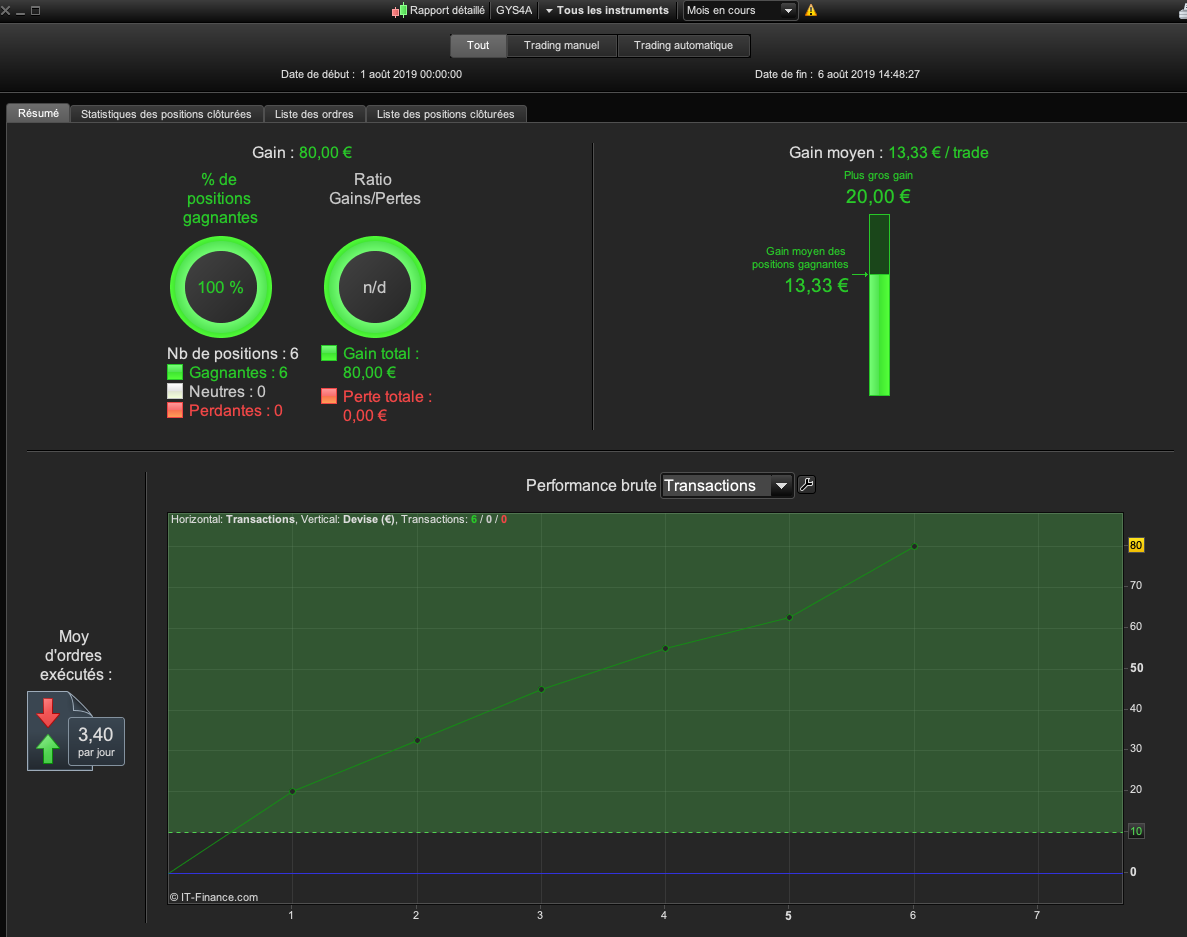Switch to Liste des ordres tab
Viewport: 1187px width, 937px height.
314,114
